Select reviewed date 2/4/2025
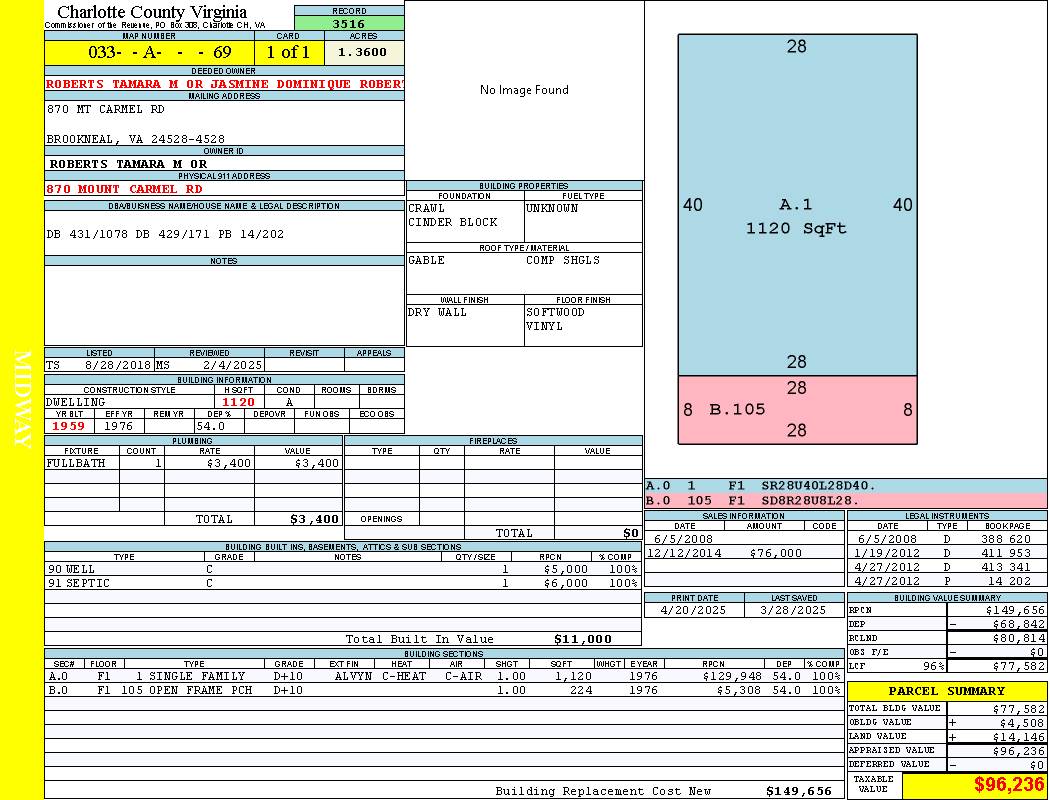 232,366
